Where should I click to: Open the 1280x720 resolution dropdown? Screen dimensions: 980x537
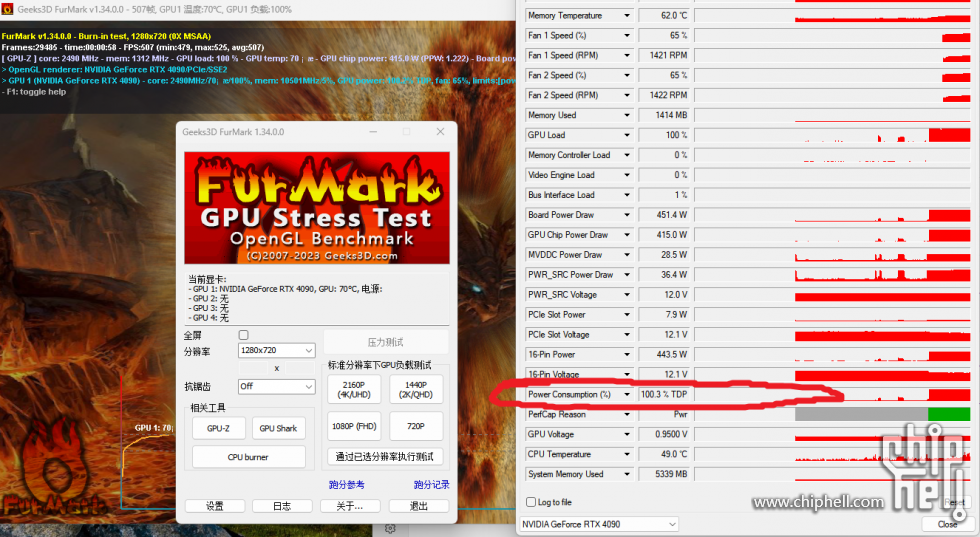(276, 351)
